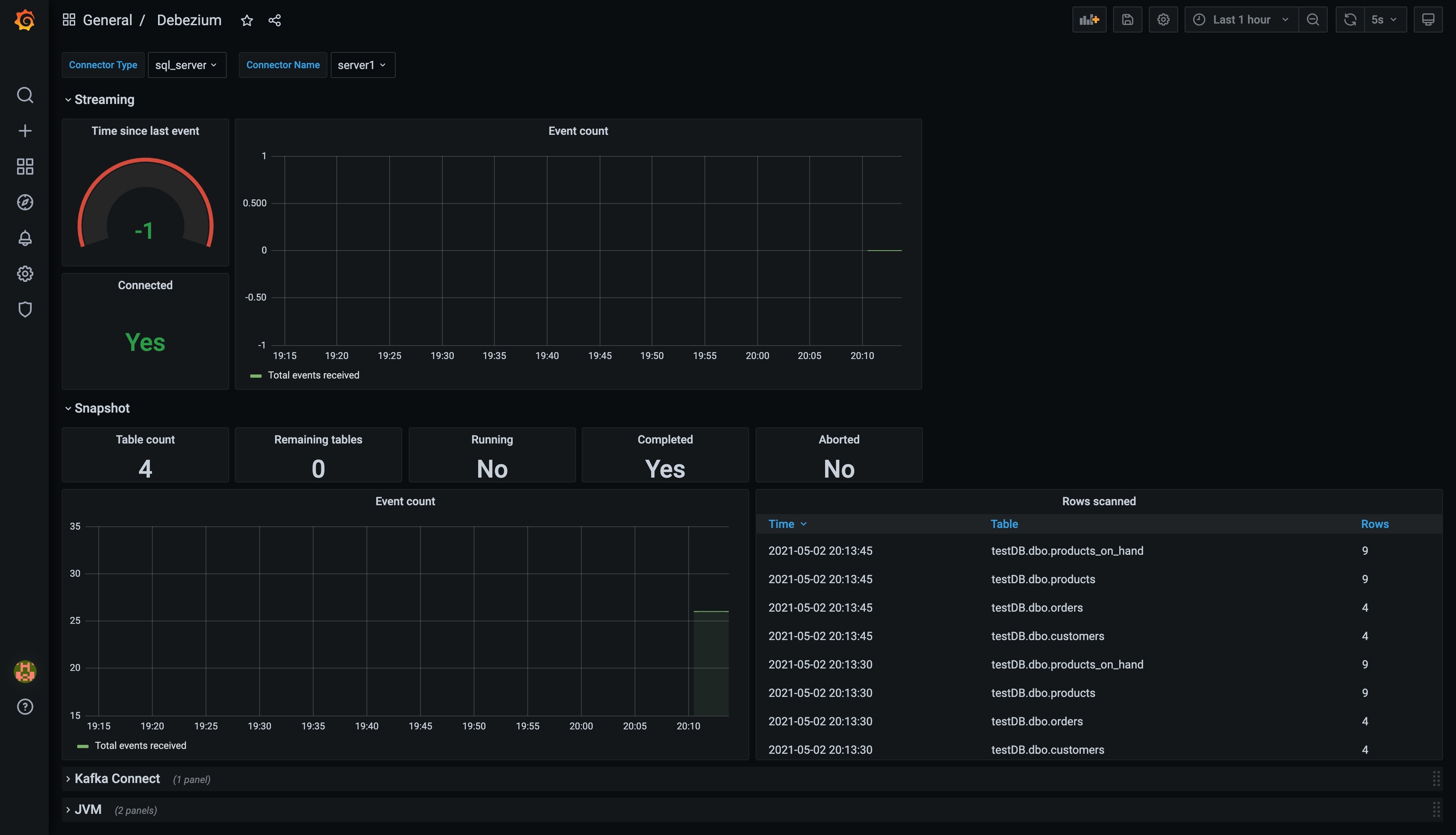1456x835 pixels.
Task: Open the server1 connector name dropdown
Action: pos(362,65)
